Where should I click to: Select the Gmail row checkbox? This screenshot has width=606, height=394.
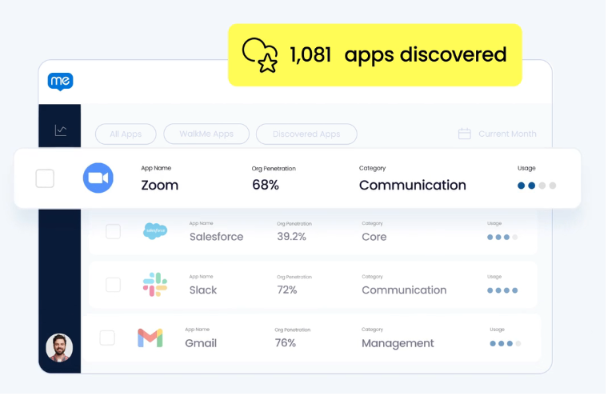pos(107,338)
